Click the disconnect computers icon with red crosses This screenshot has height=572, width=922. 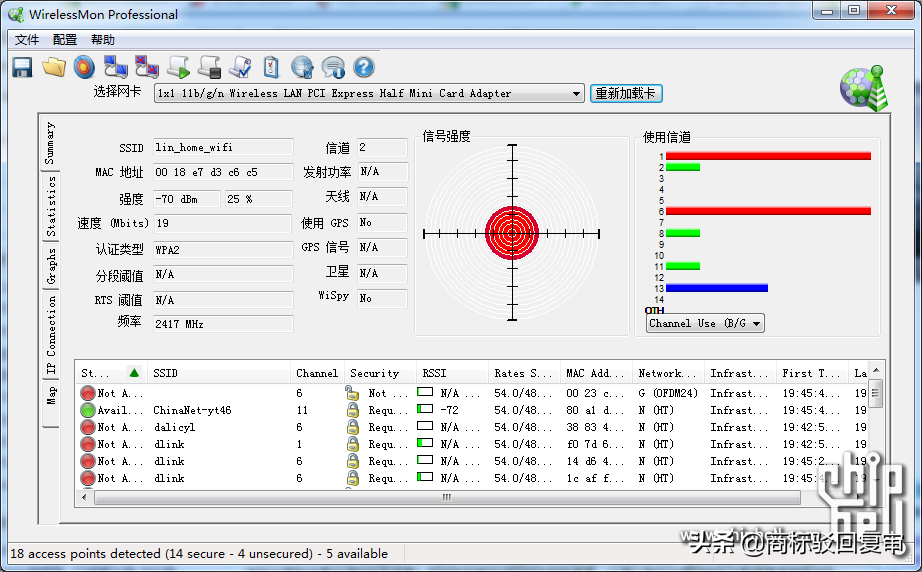click(x=146, y=68)
